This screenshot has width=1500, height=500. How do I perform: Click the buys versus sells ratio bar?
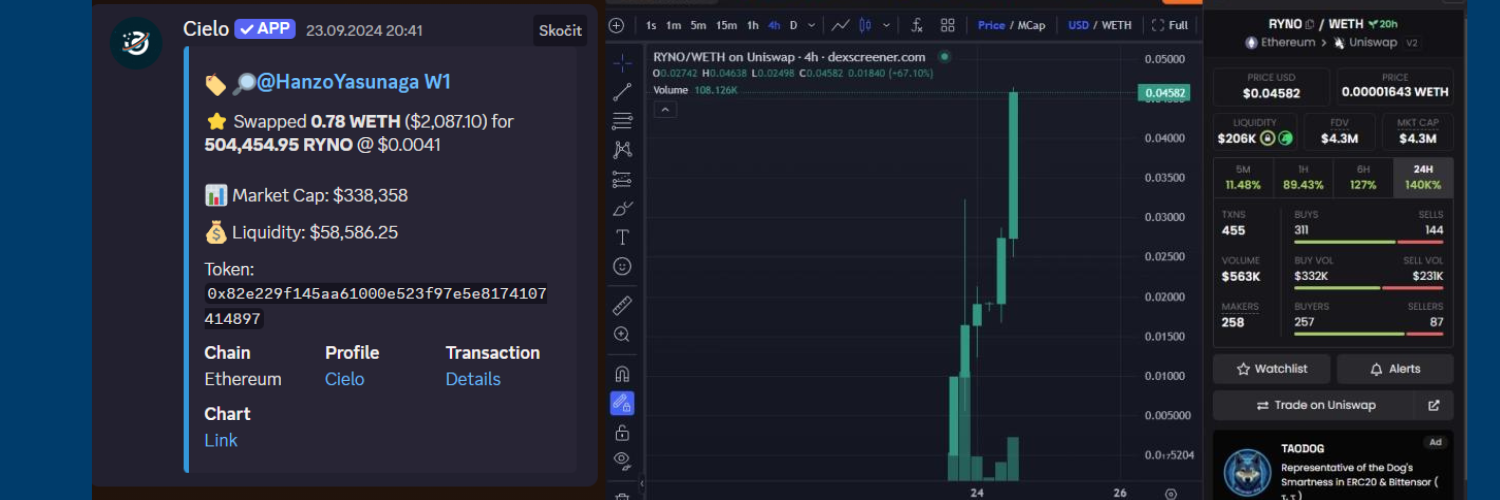click(x=1368, y=242)
